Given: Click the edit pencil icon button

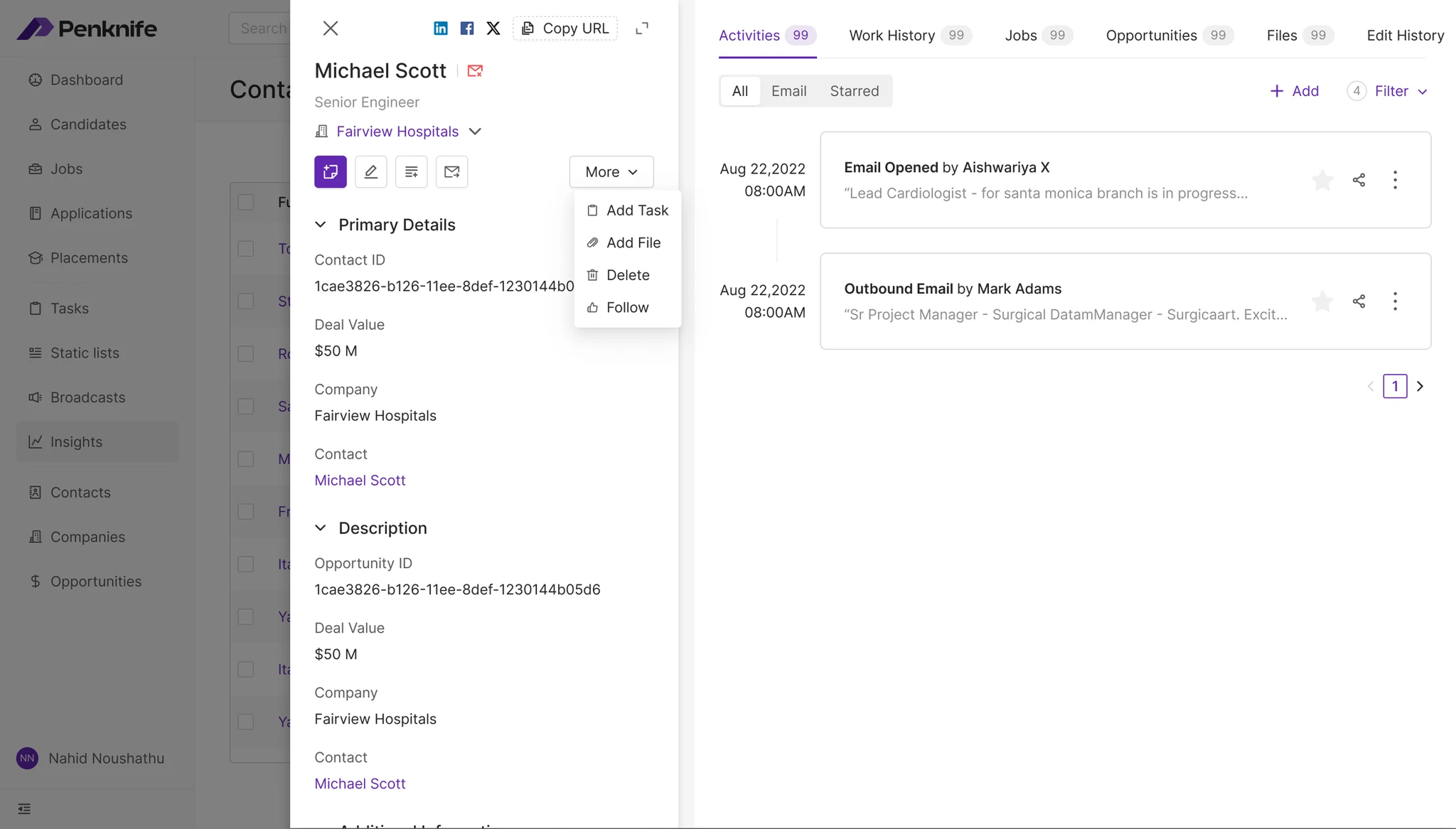Looking at the screenshot, I should 371,172.
